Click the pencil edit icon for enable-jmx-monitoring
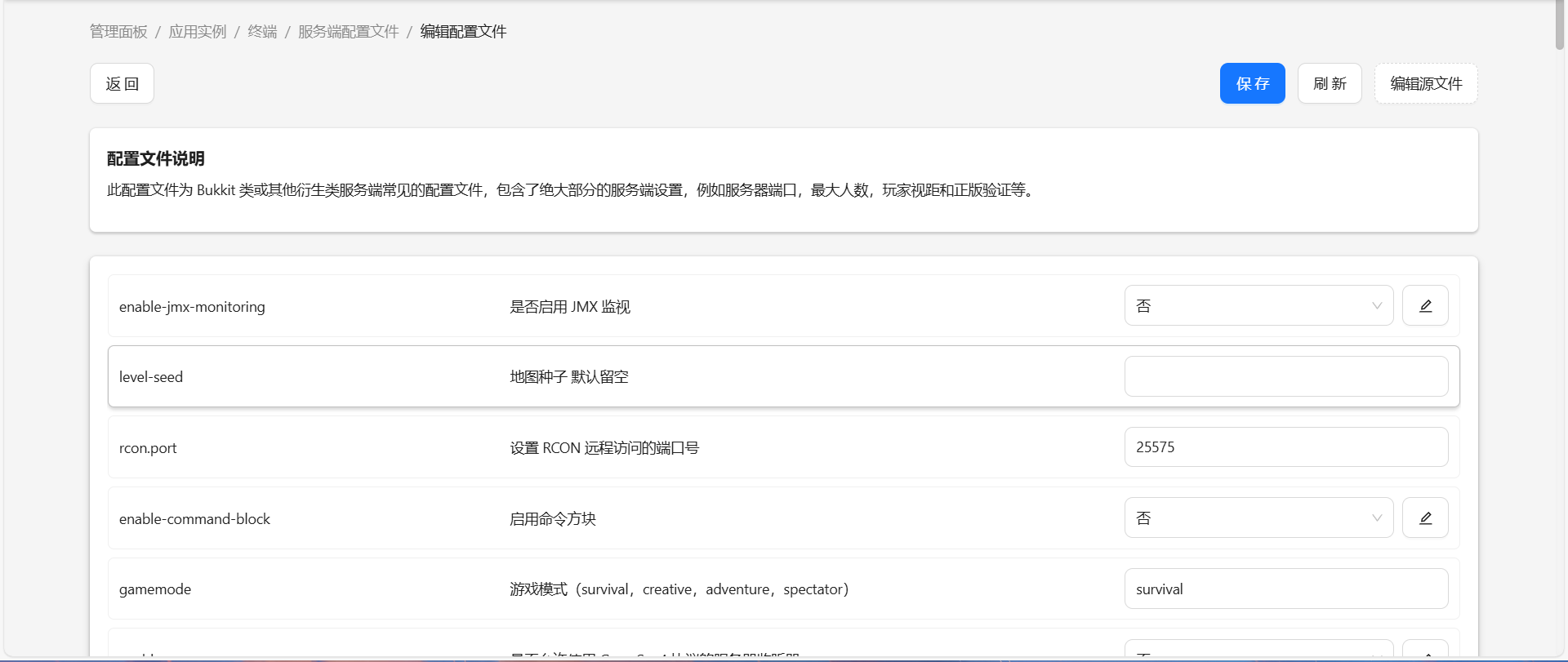 tap(1425, 305)
